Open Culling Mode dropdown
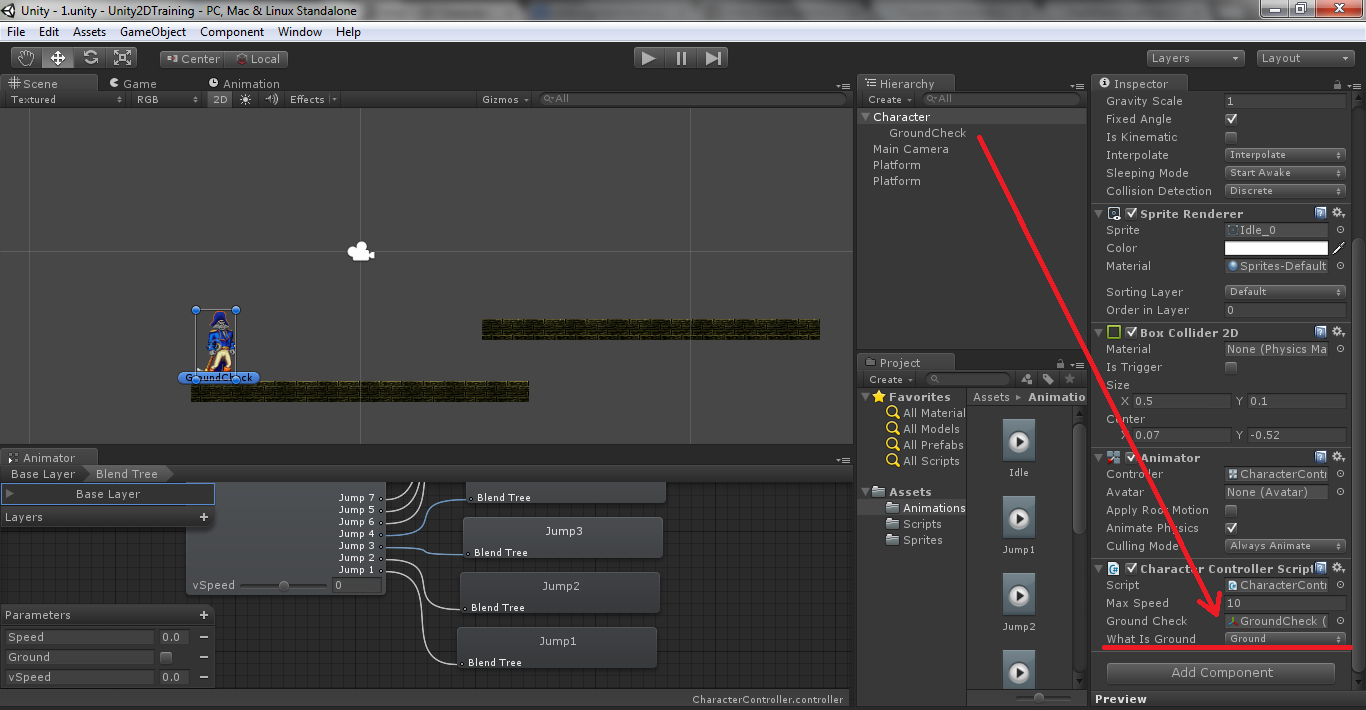The height and width of the screenshot is (710, 1366). coord(1285,546)
